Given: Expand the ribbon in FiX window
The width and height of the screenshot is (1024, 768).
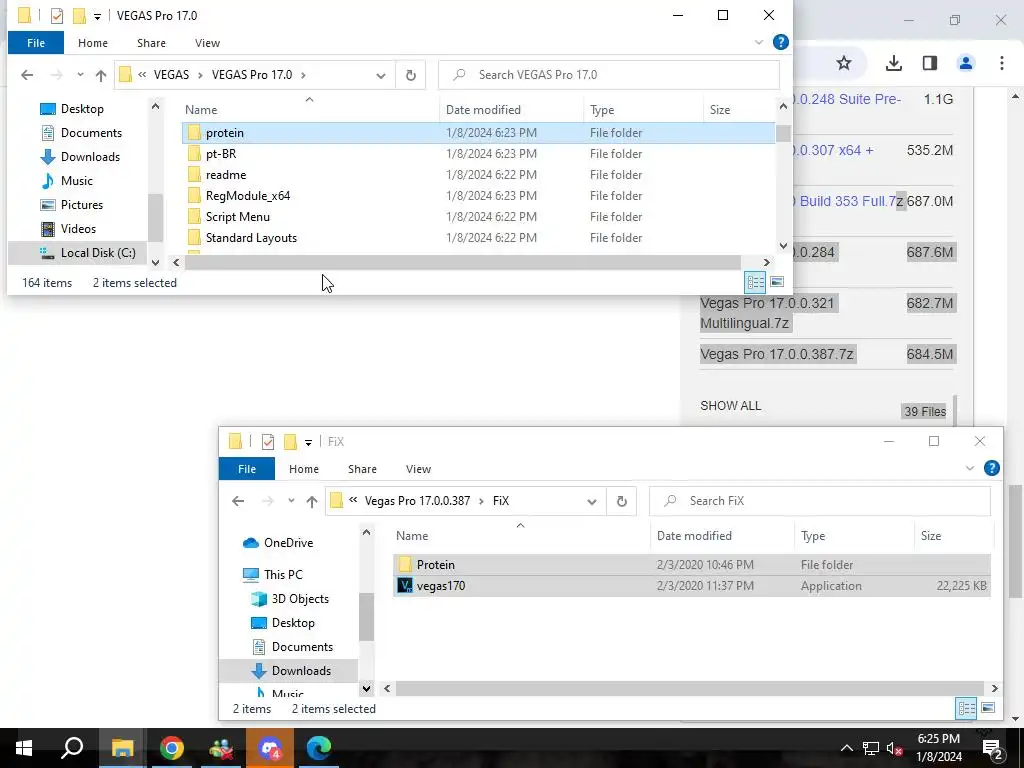Looking at the screenshot, I should (970, 468).
